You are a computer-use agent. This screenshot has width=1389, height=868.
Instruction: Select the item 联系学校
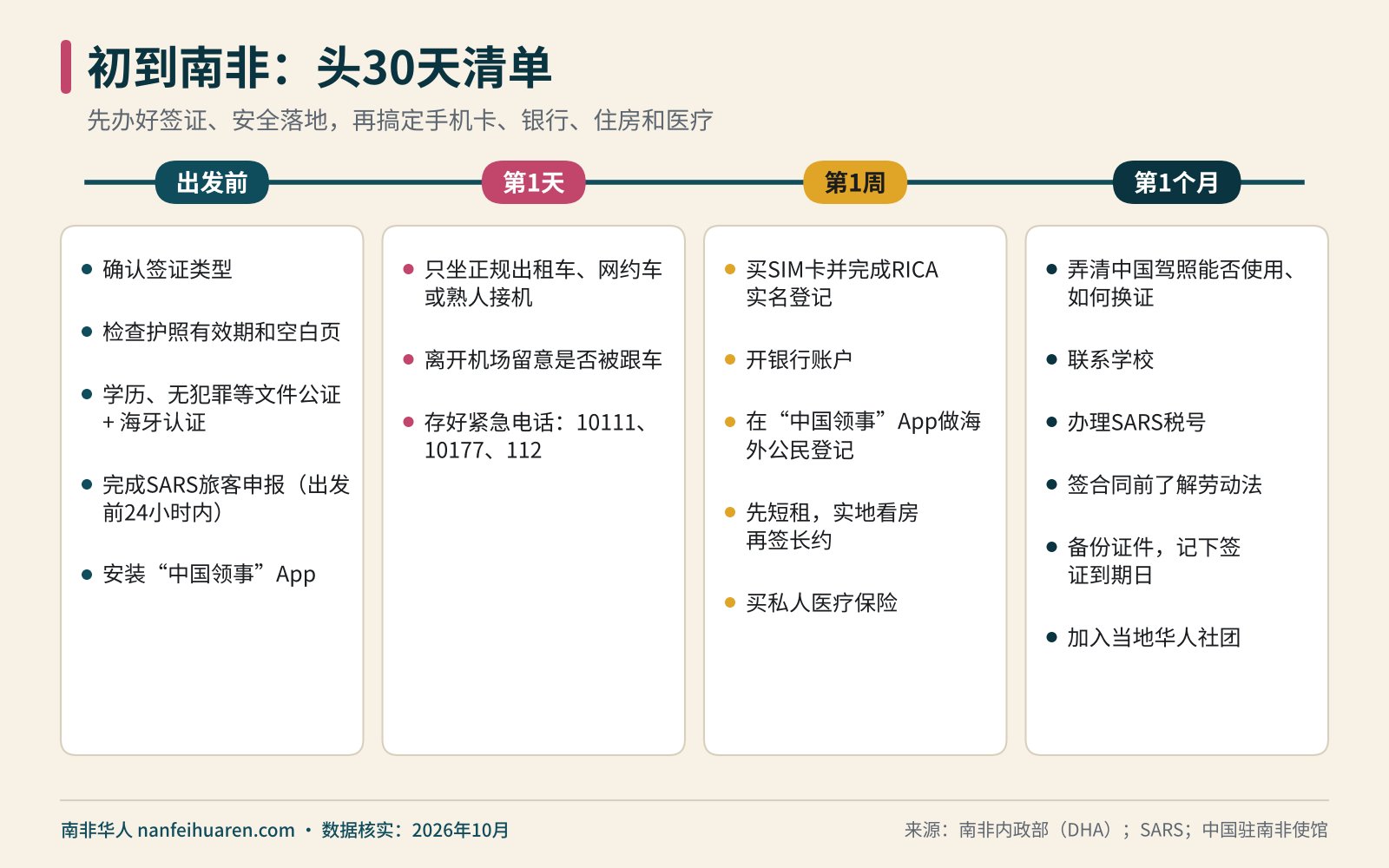pos(1110,359)
